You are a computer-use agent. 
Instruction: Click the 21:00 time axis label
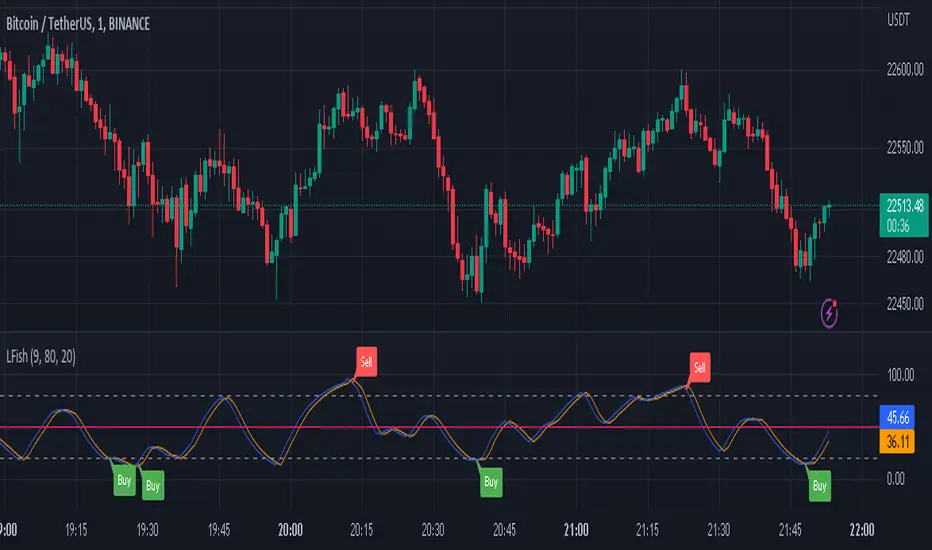[x=576, y=529]
